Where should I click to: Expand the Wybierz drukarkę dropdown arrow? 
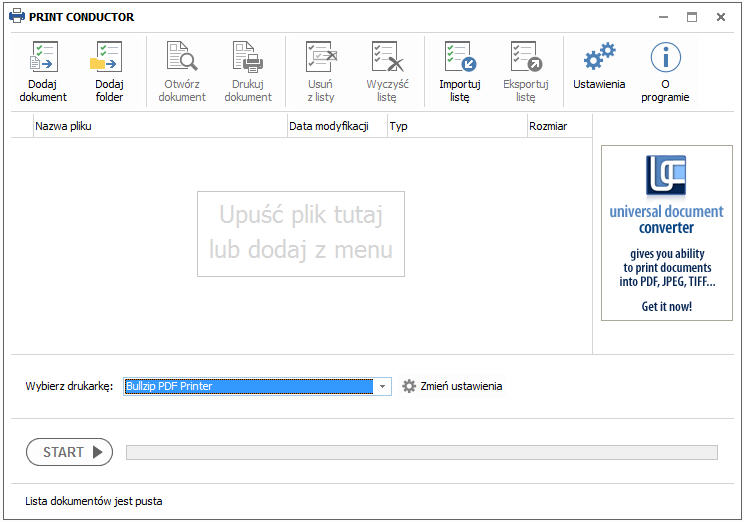pyautogui.click(x=382, y=387)
